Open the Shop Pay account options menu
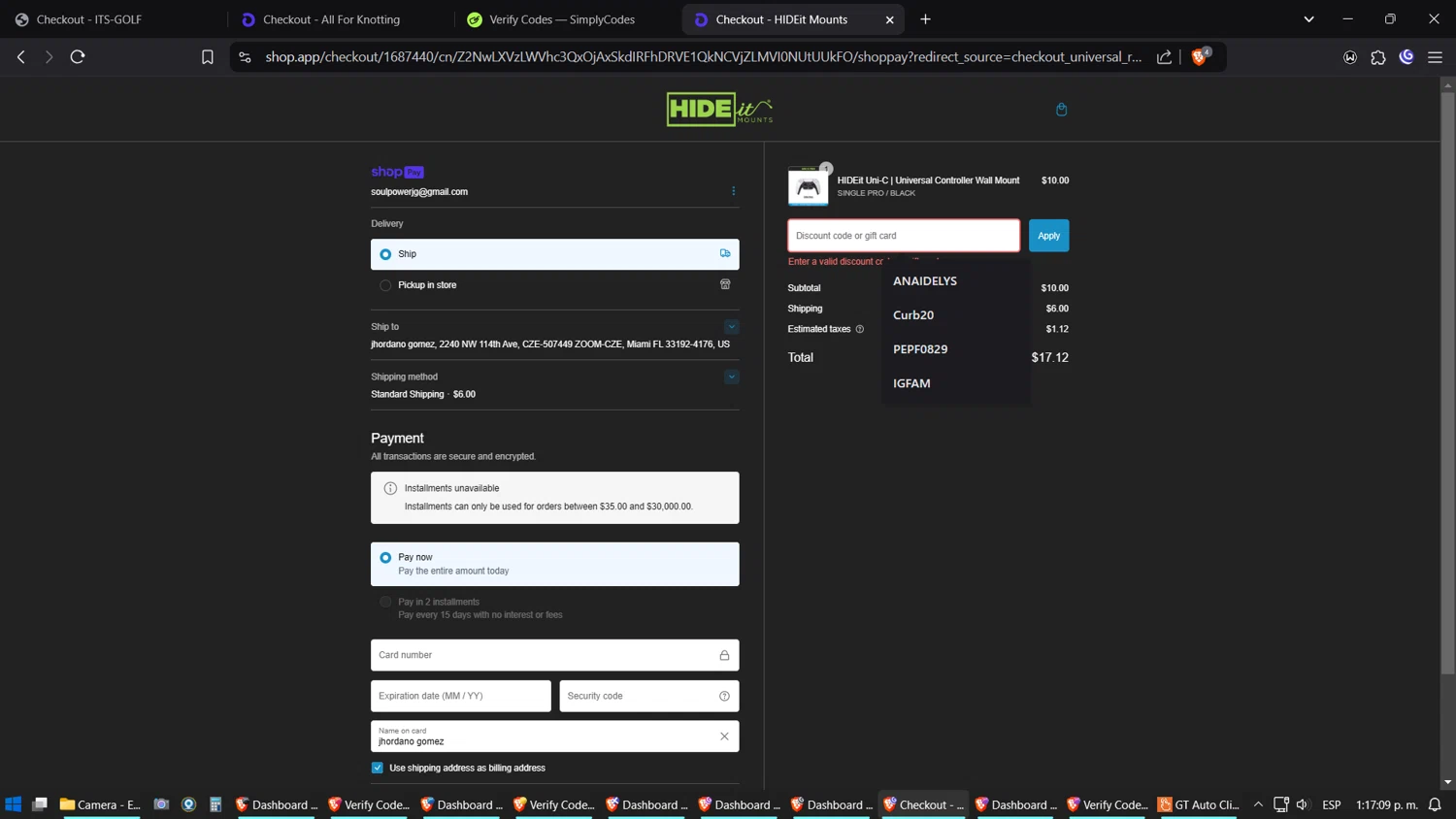The height and width of the screenshot is (819, 1456). (x=733, y=191)
